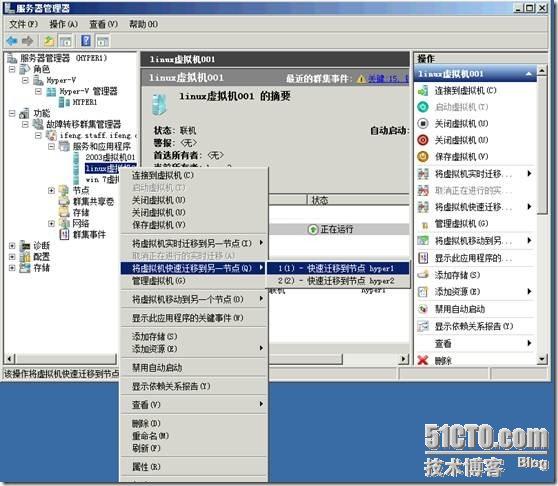This screenshot has width=558, height=486.
Task: Click the Back arrow toolbar icon
Action: coord(11,41)
